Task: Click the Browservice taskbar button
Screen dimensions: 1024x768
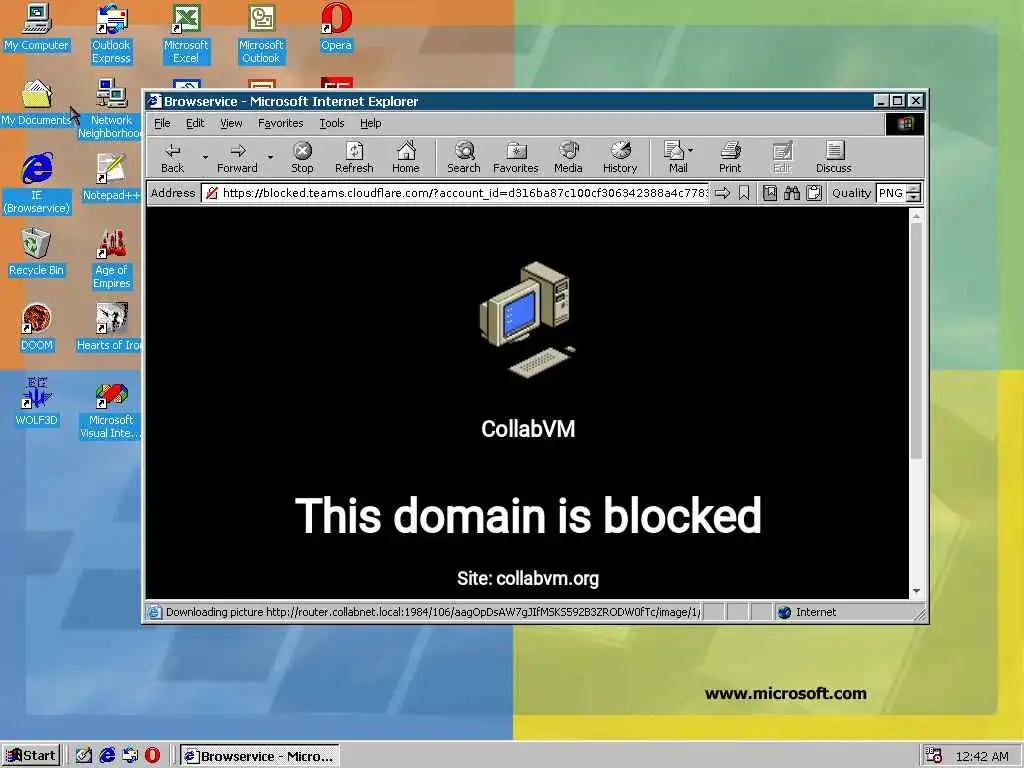Action: [x=261, y=756]
